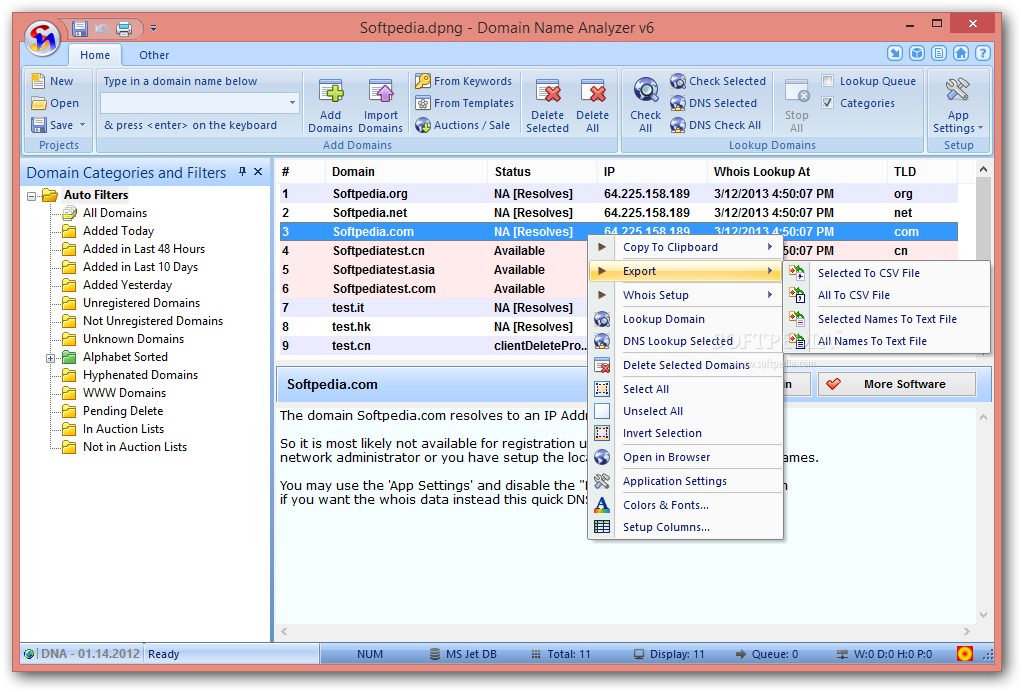Screen dimensions: 1022x692
Task: Pin the Domain Categories and Filters panel
Action: point(242,171)
